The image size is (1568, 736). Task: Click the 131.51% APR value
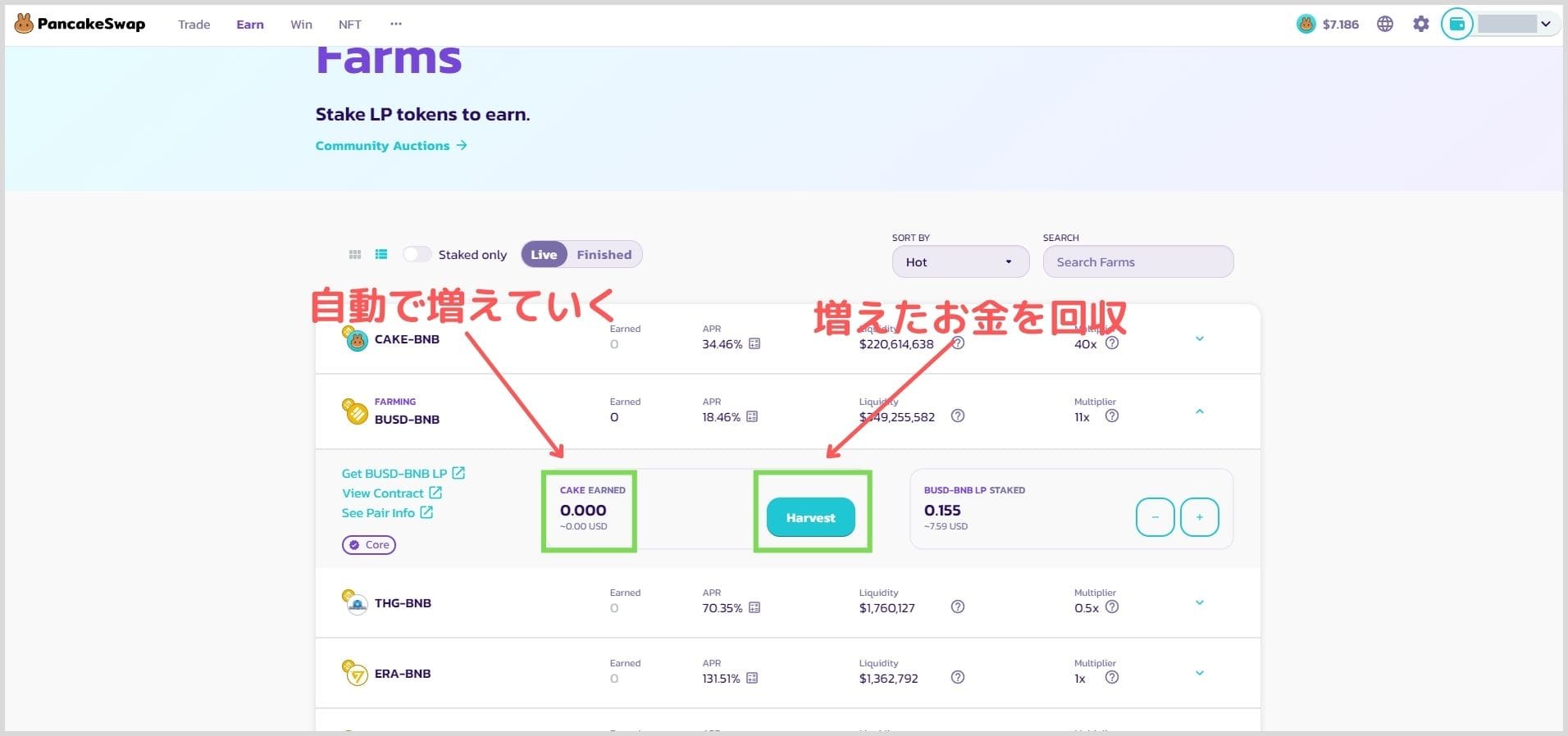[x=721, y=679]
